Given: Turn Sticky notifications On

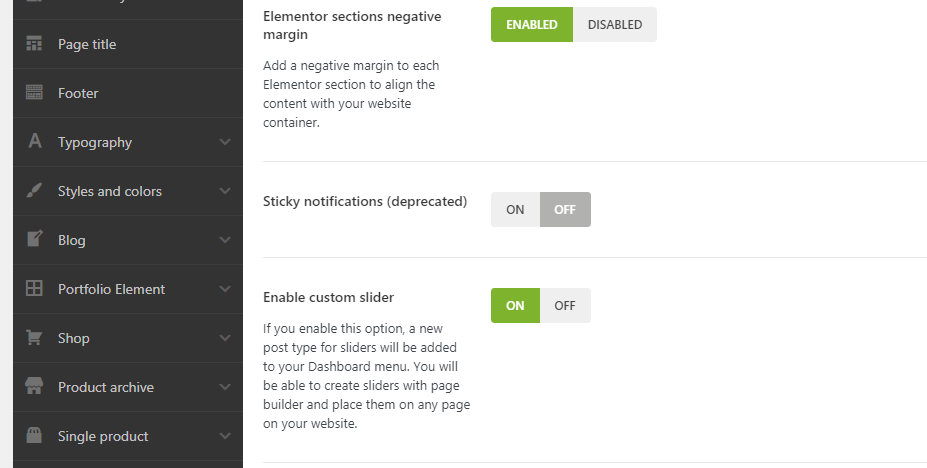Looking at the screenshot, I should pos(515,210).
